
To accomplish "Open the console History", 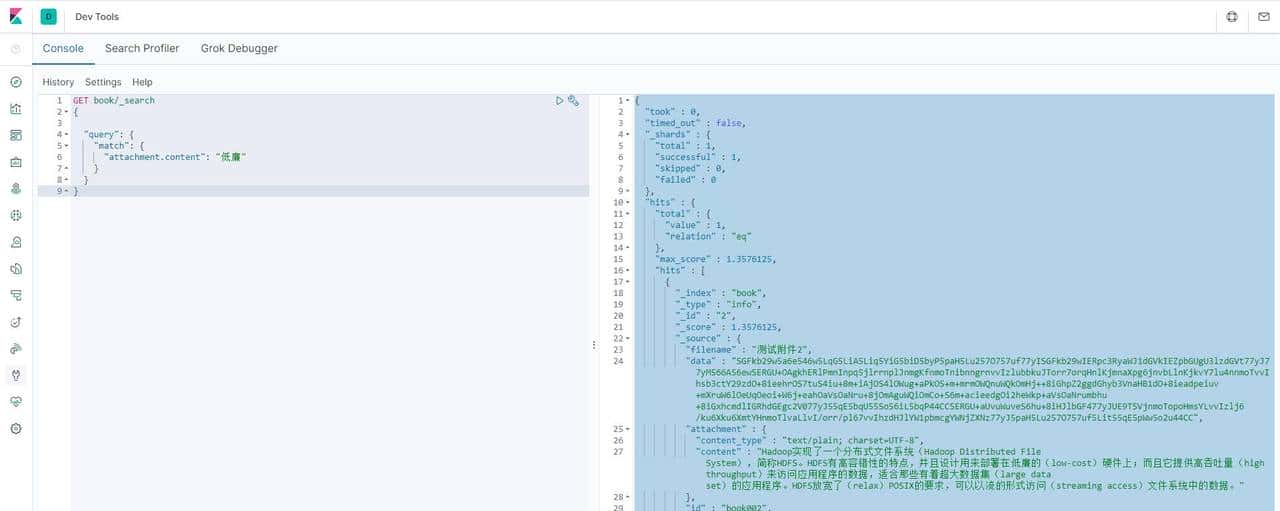I will (x=58, y=82).
